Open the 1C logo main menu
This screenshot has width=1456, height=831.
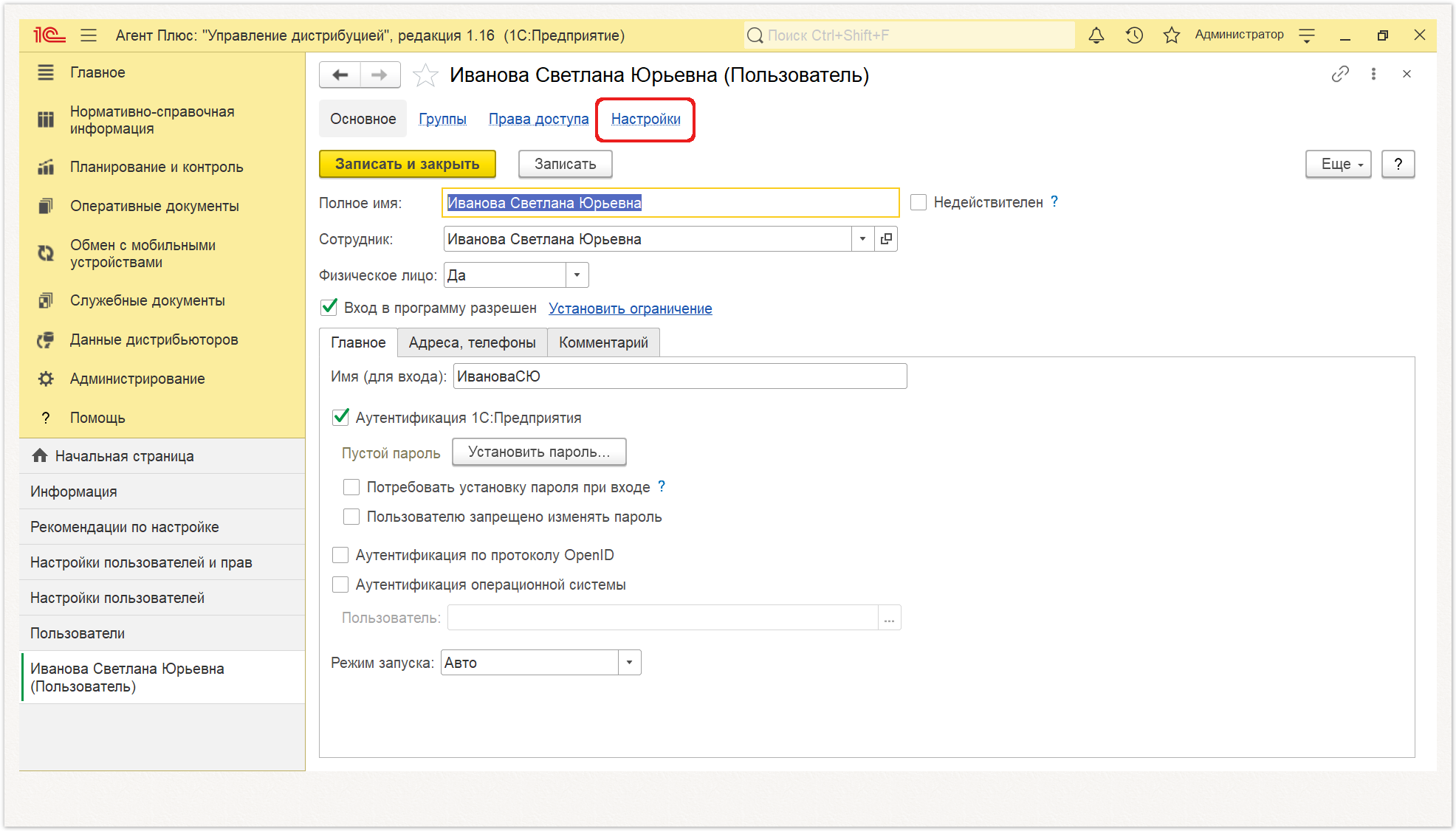tap(49, 35)
